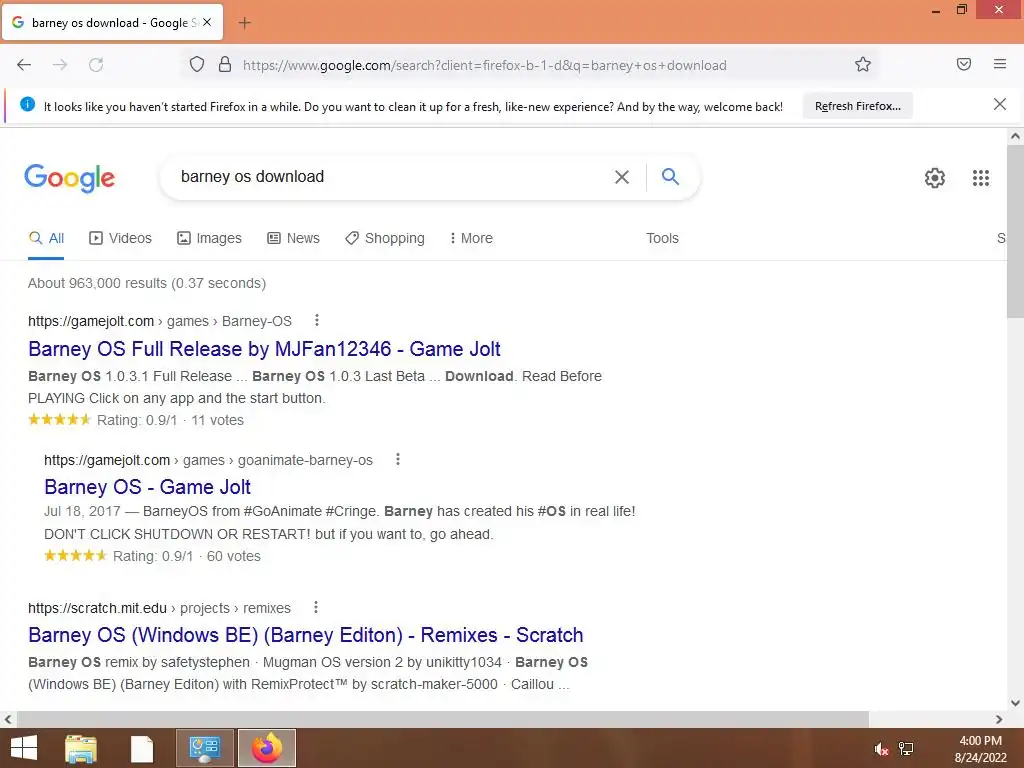Dismiss the Refresh Firefox notification bar
The image size is (1024, 768).
point(1000,104)
